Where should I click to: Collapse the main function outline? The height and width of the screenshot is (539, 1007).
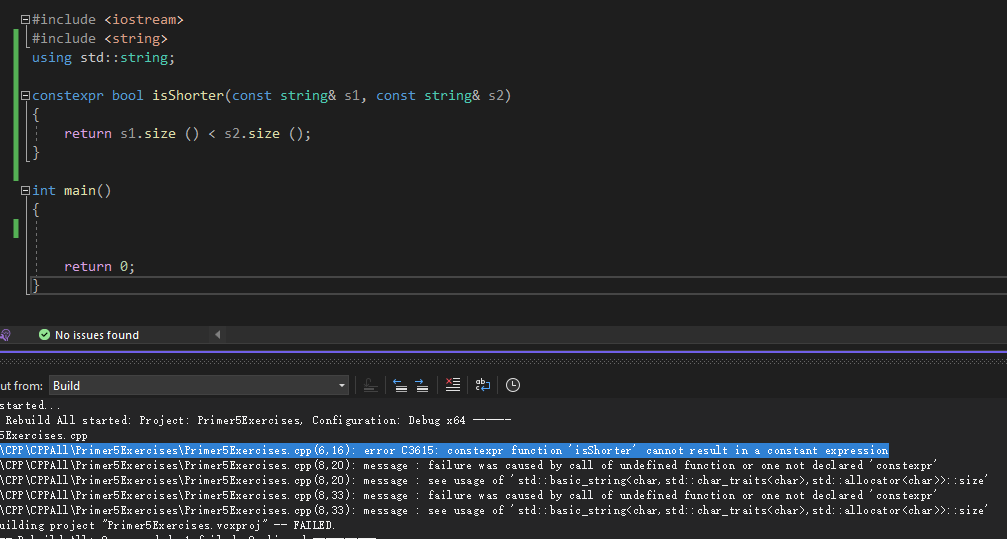point(25,191)
